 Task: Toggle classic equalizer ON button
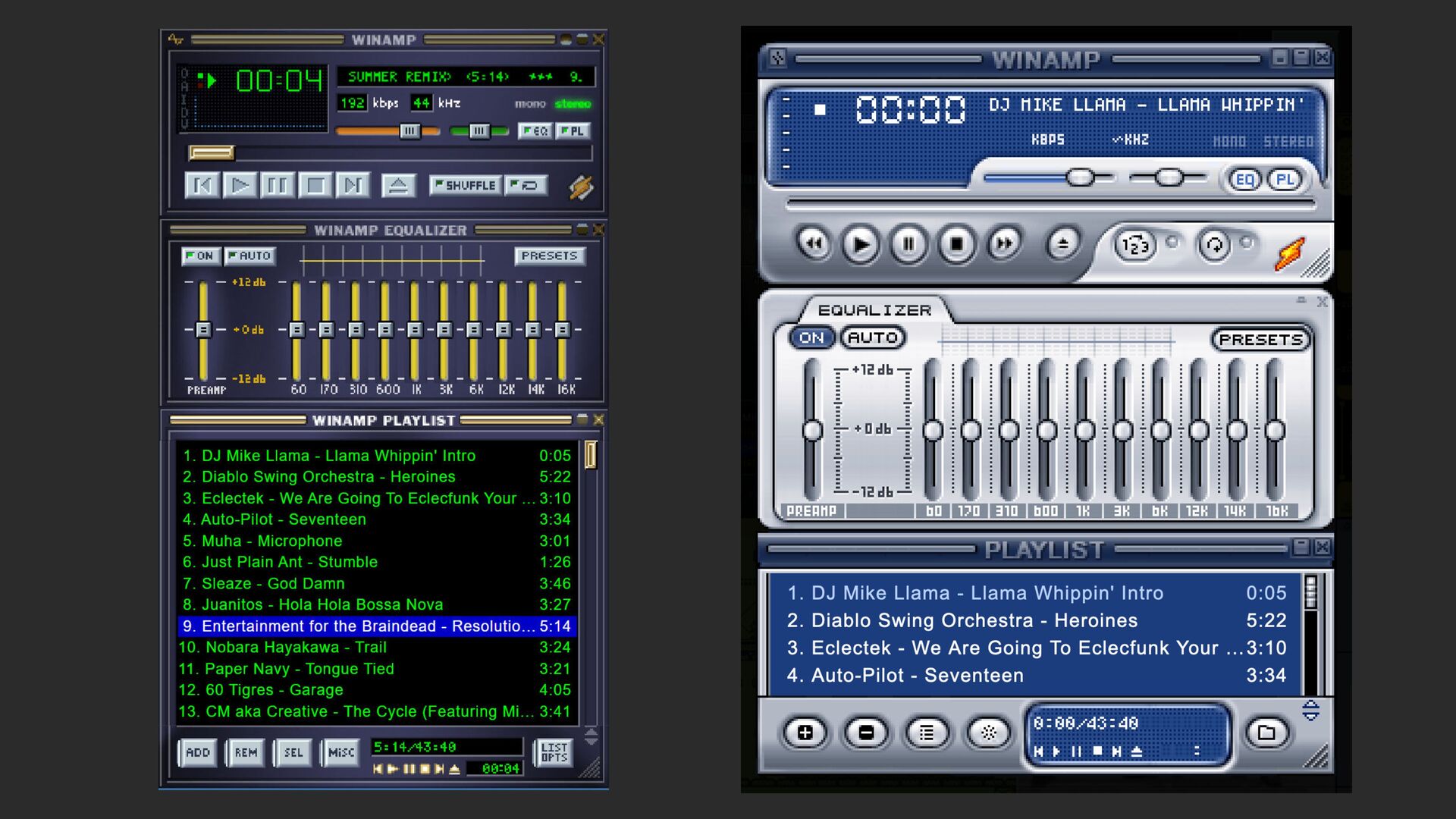pos(200,256)
